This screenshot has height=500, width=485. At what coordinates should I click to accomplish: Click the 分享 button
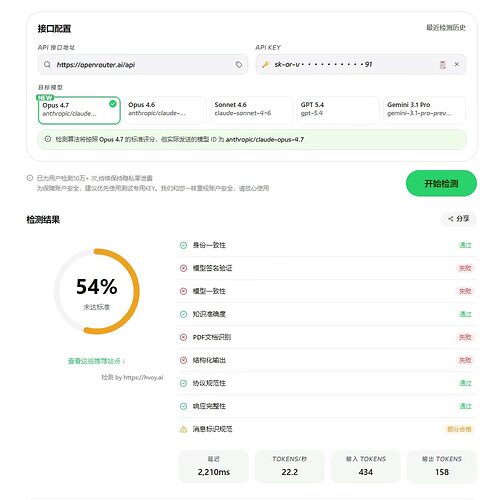(x=459, y=219)
